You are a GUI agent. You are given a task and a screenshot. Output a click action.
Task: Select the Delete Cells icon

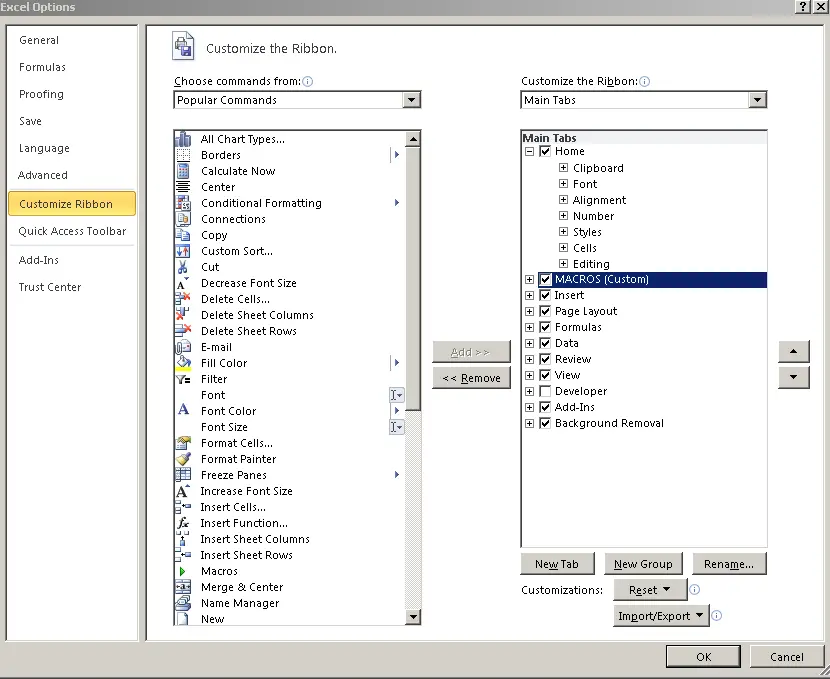coord(183,299)
